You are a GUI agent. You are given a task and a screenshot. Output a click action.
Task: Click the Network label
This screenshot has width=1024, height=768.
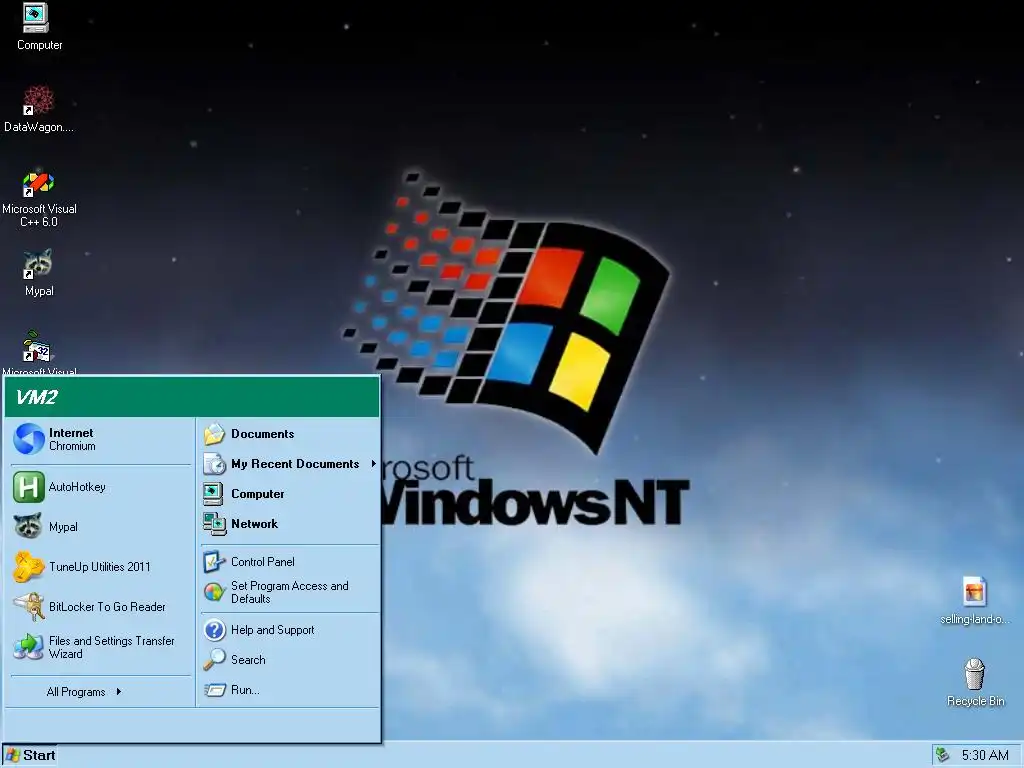pyautogui.click(x=254, y=524)
